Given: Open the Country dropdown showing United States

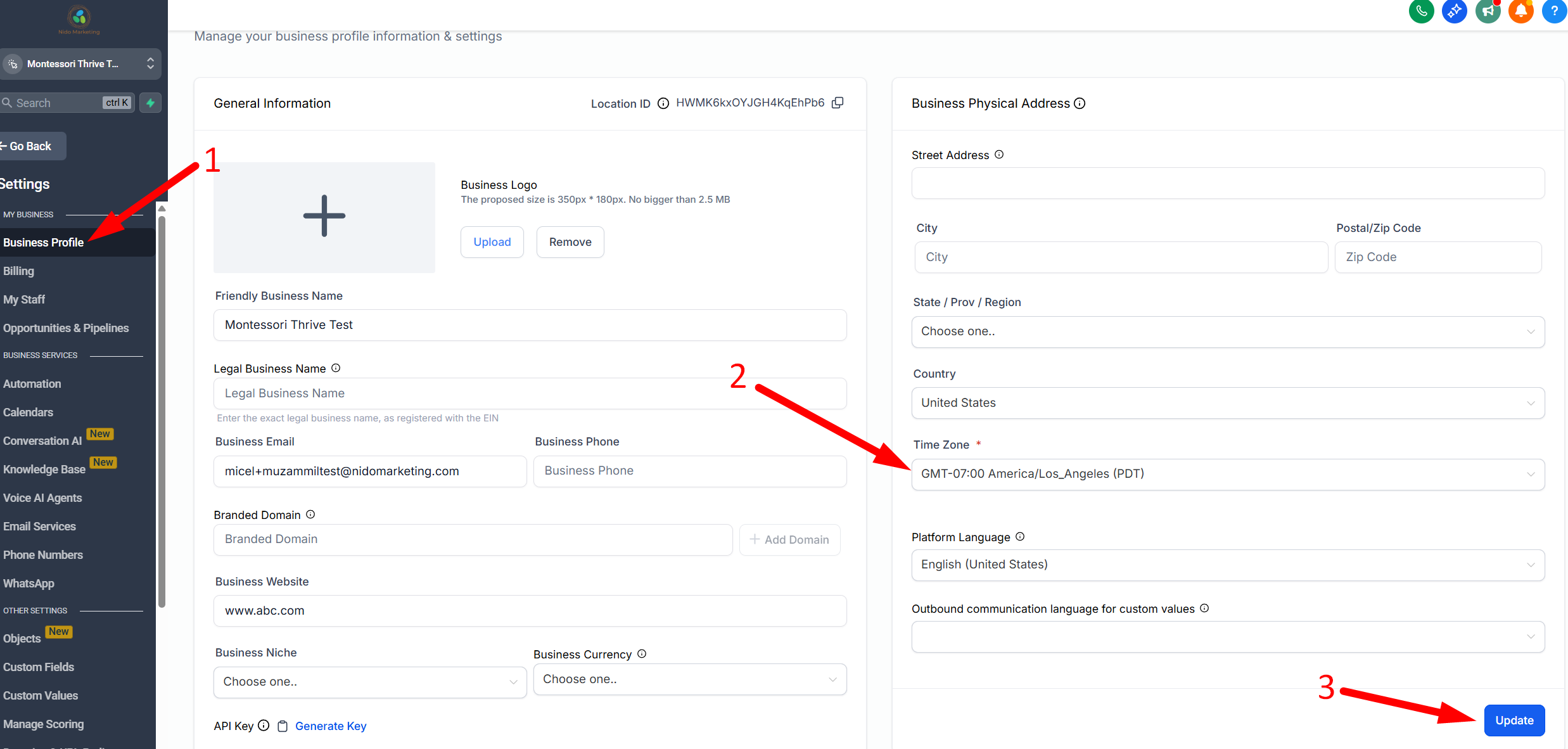Looking at the screenshot, I should 1228,403.
